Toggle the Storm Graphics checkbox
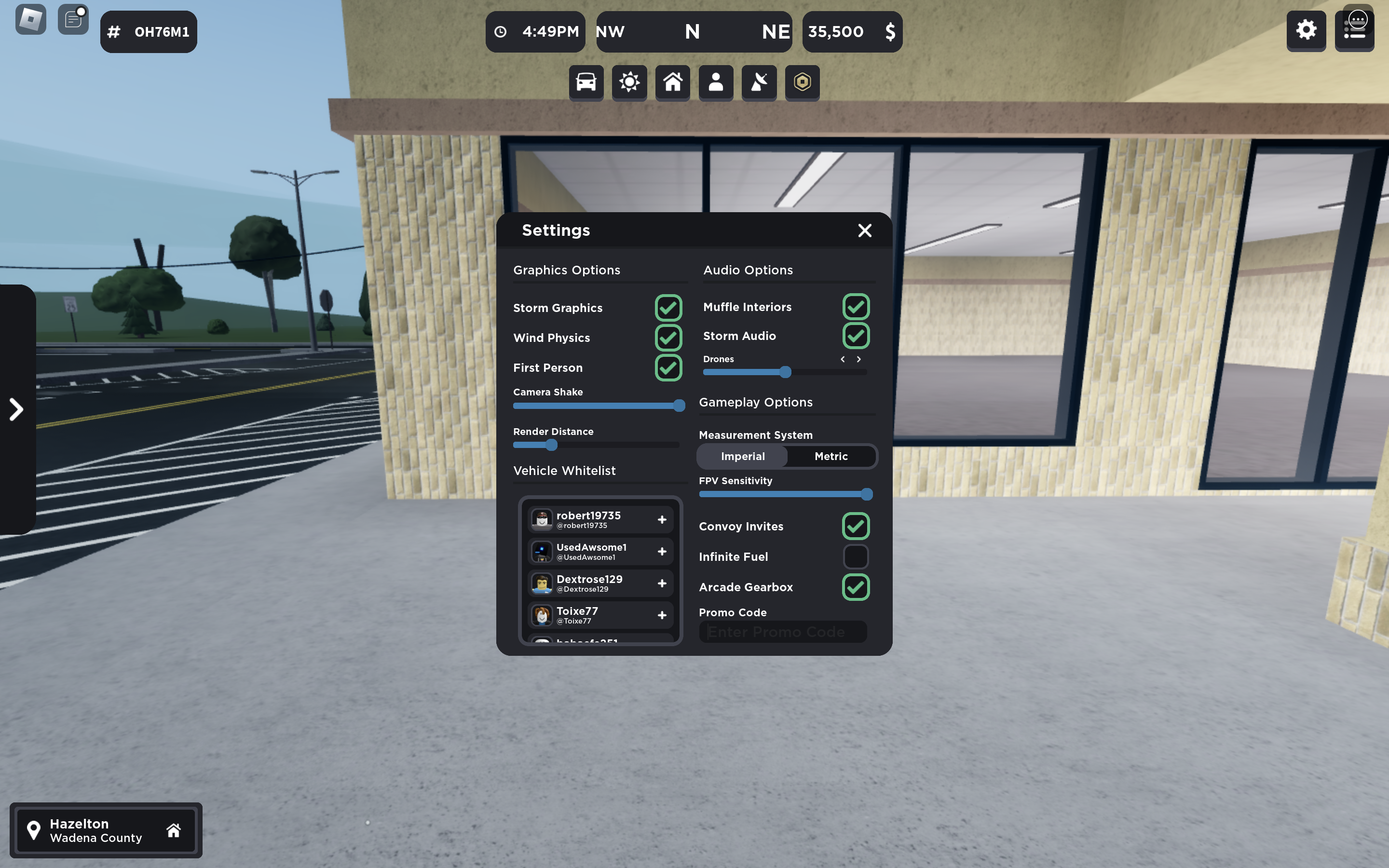 (666, 307)
